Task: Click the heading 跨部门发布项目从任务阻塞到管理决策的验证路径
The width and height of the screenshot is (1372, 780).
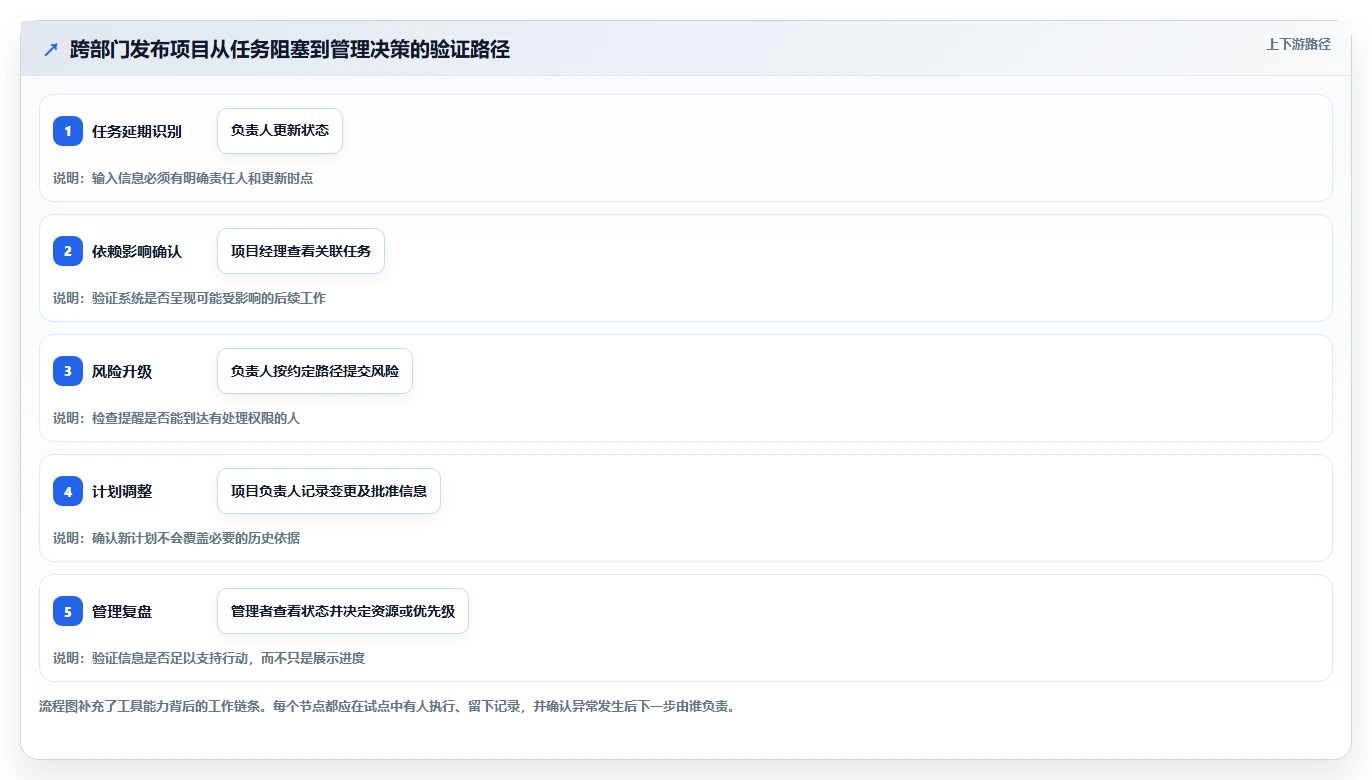Action: [290, 49]
